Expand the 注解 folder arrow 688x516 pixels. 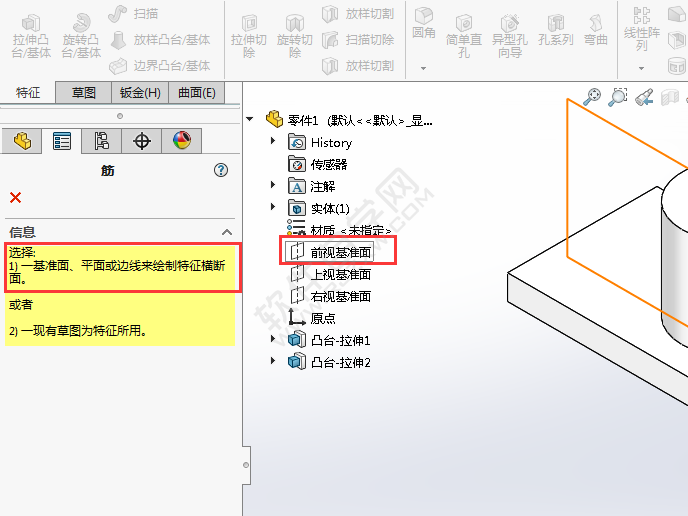[x=273, y=185]
